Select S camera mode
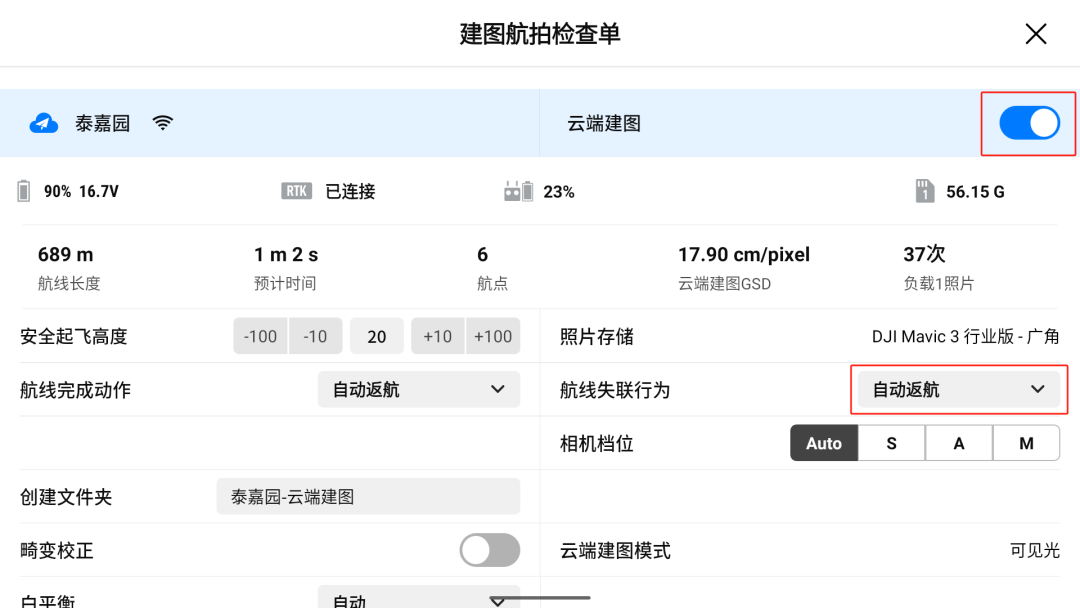1080x608 pixels. click(x=891, y=443)
